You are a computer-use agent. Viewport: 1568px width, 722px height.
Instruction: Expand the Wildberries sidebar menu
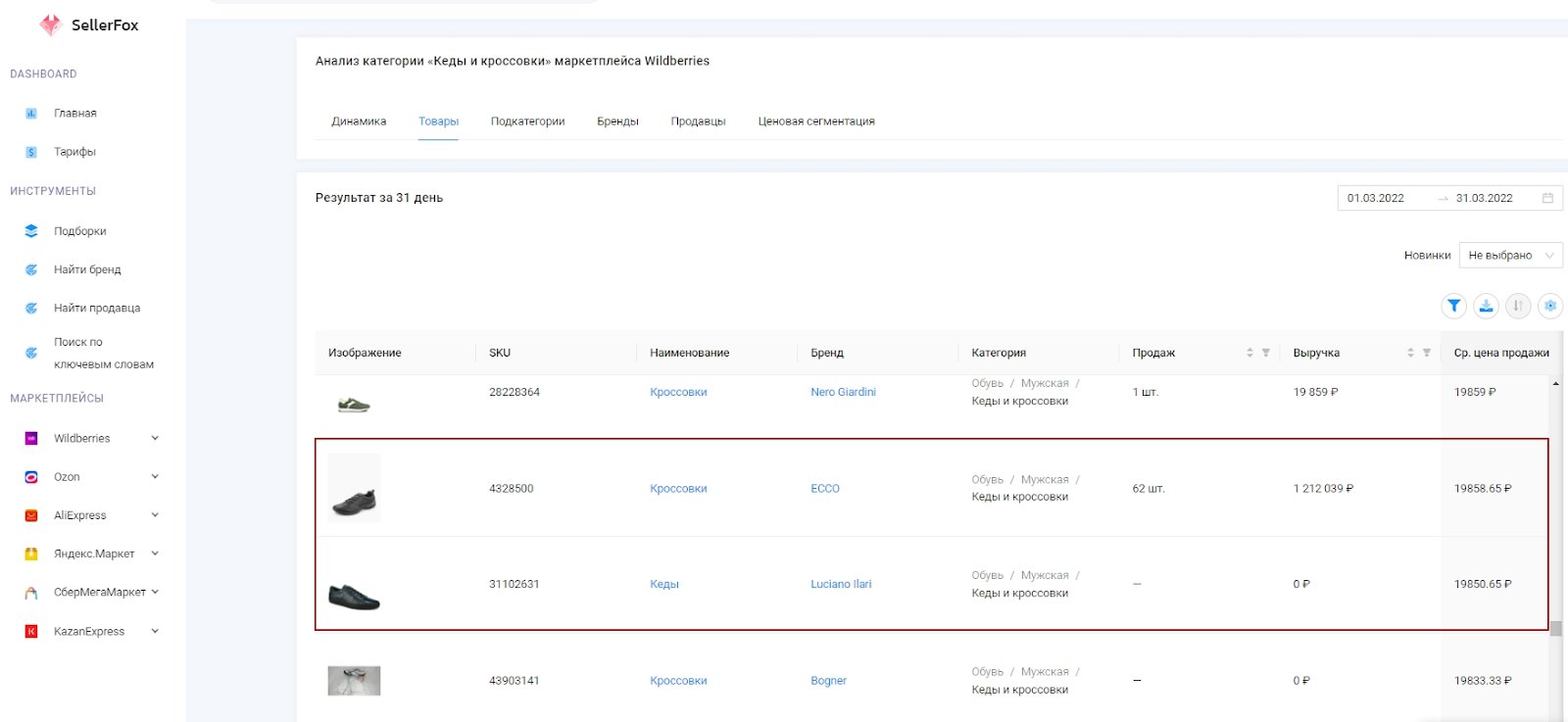pyautogui.click(x=155, y=438)
